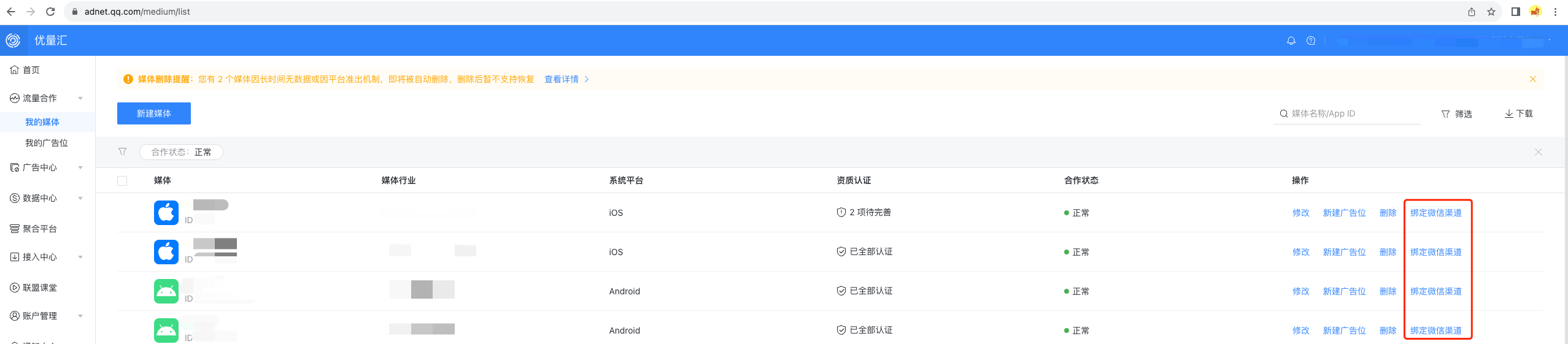1568x344 pixels.
Task: Bookmark page with the star icon
Action: 1491,12
